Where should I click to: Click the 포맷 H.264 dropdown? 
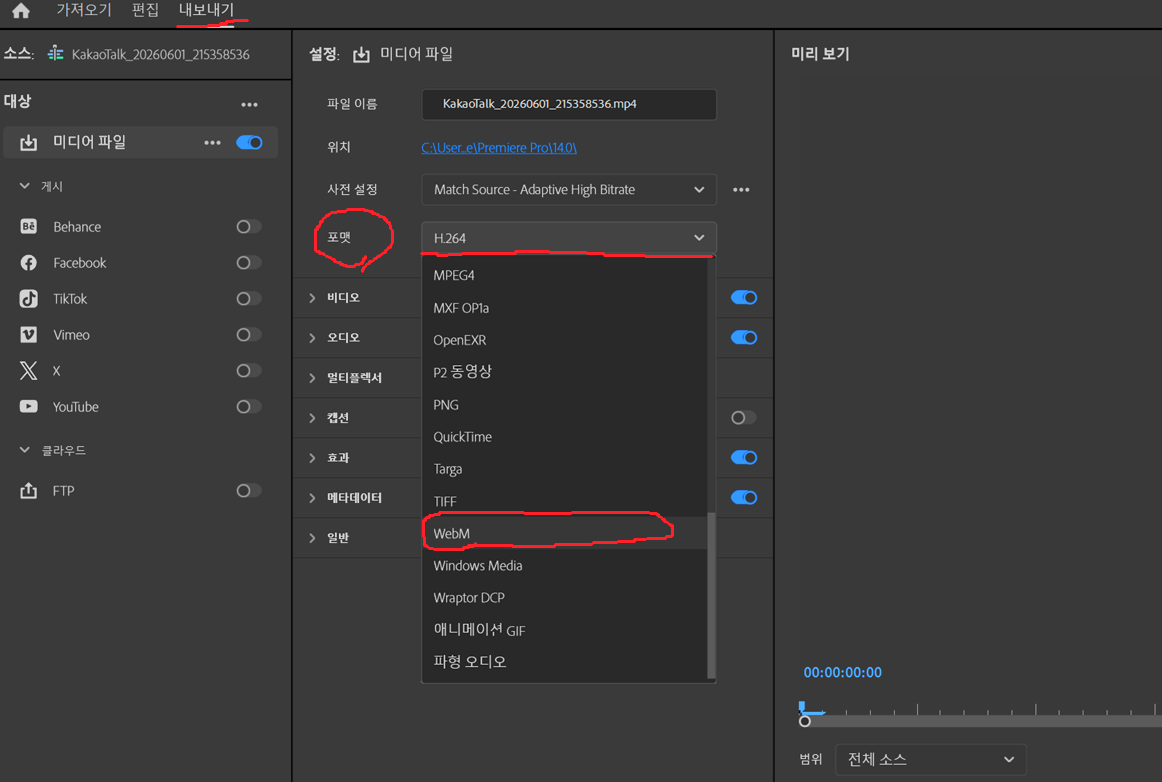click(568, 238)
